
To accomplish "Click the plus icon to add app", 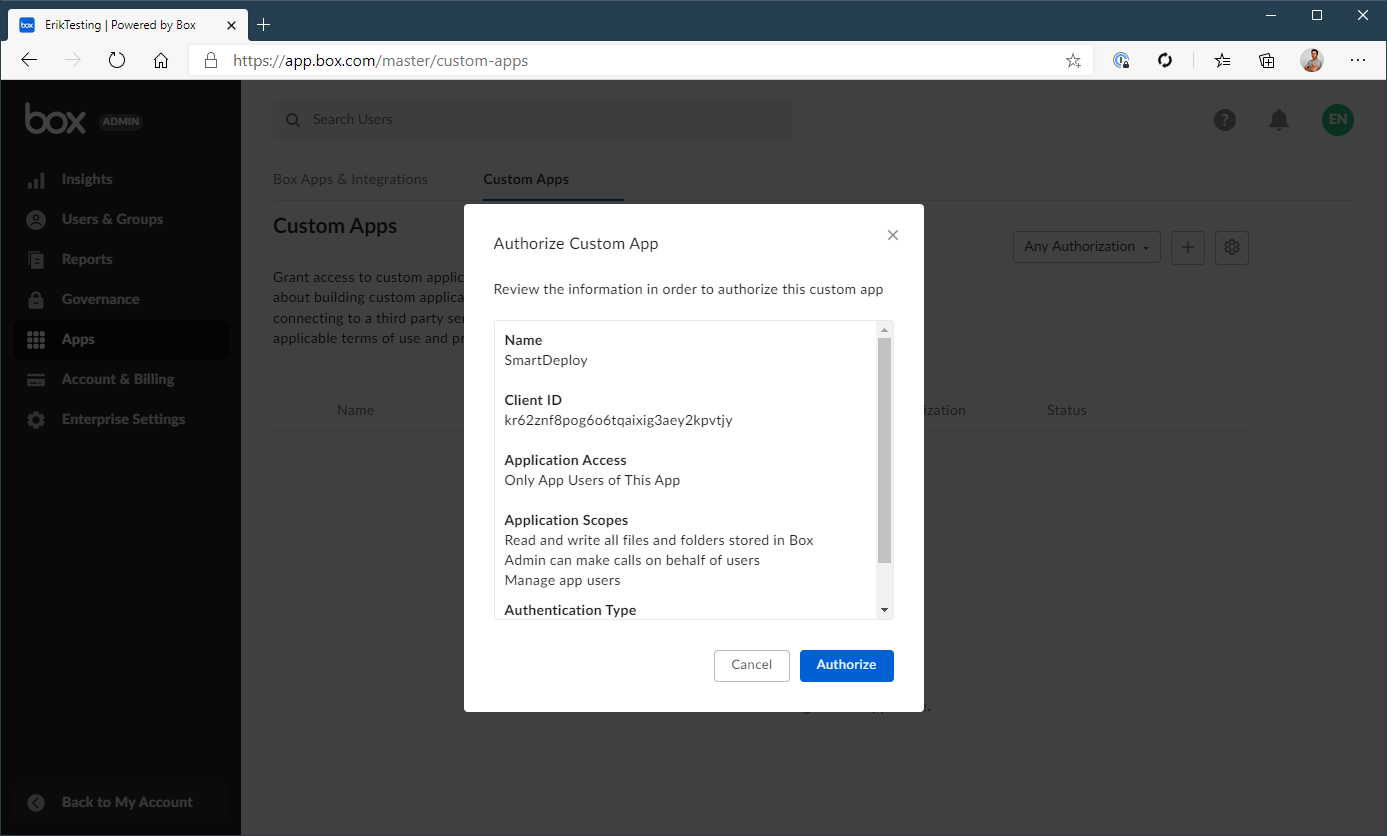I will [x=1187, y=247].
